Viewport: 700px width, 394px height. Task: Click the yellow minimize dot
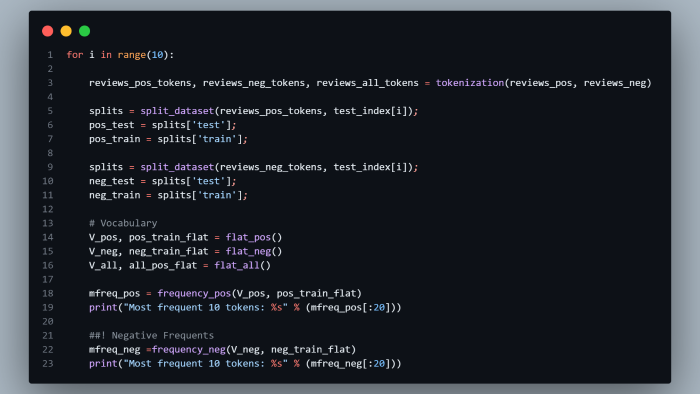pos(66,31)
